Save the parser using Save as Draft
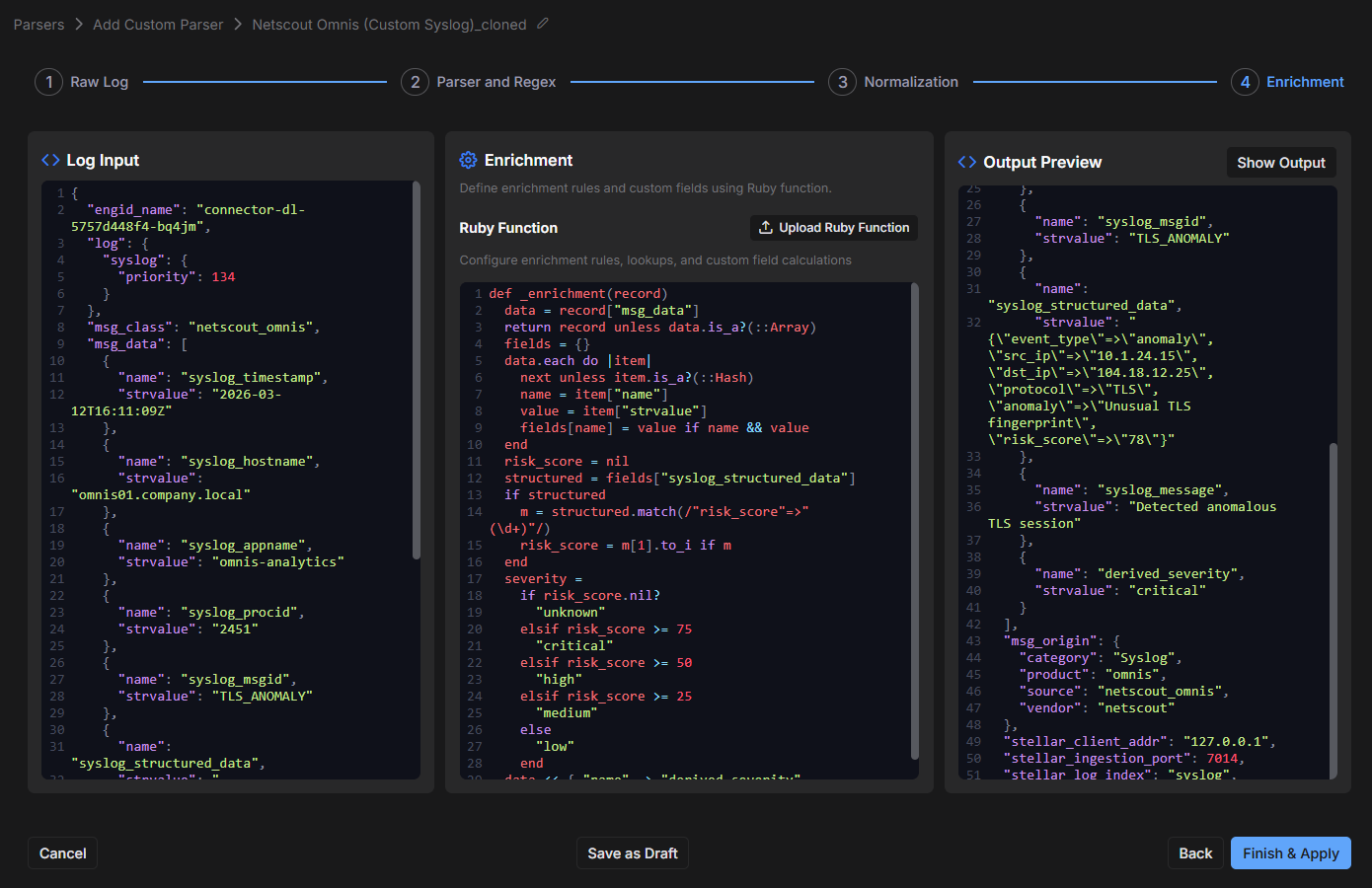 (632, 853)
